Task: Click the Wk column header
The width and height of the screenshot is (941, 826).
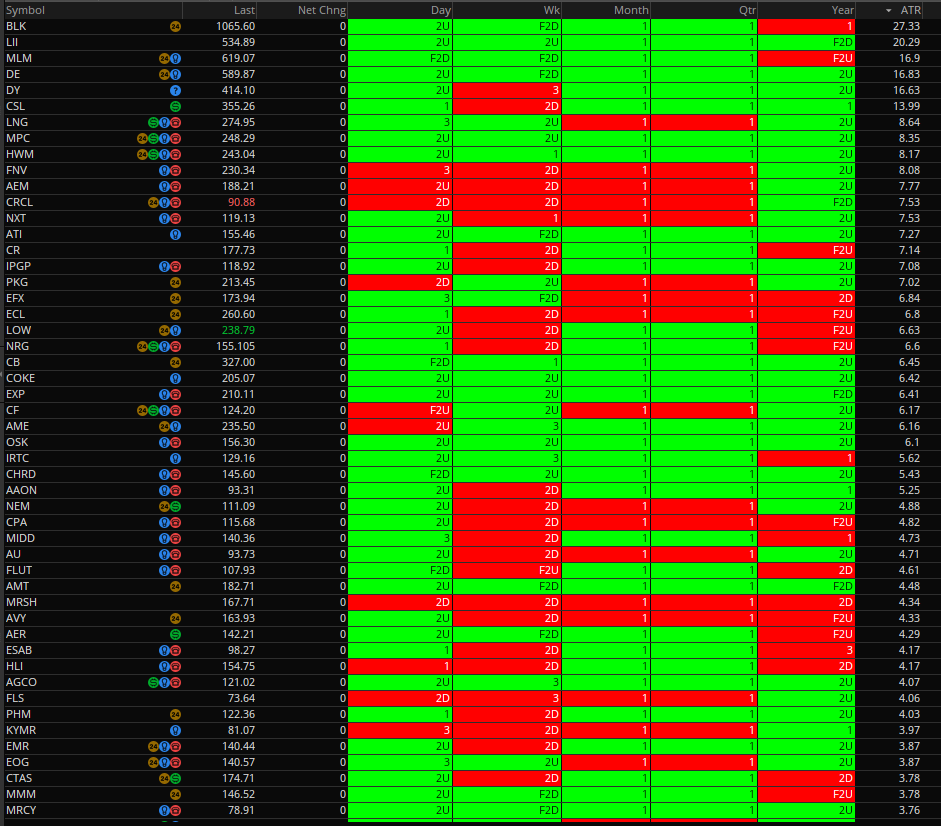Action: coord(552,10)
